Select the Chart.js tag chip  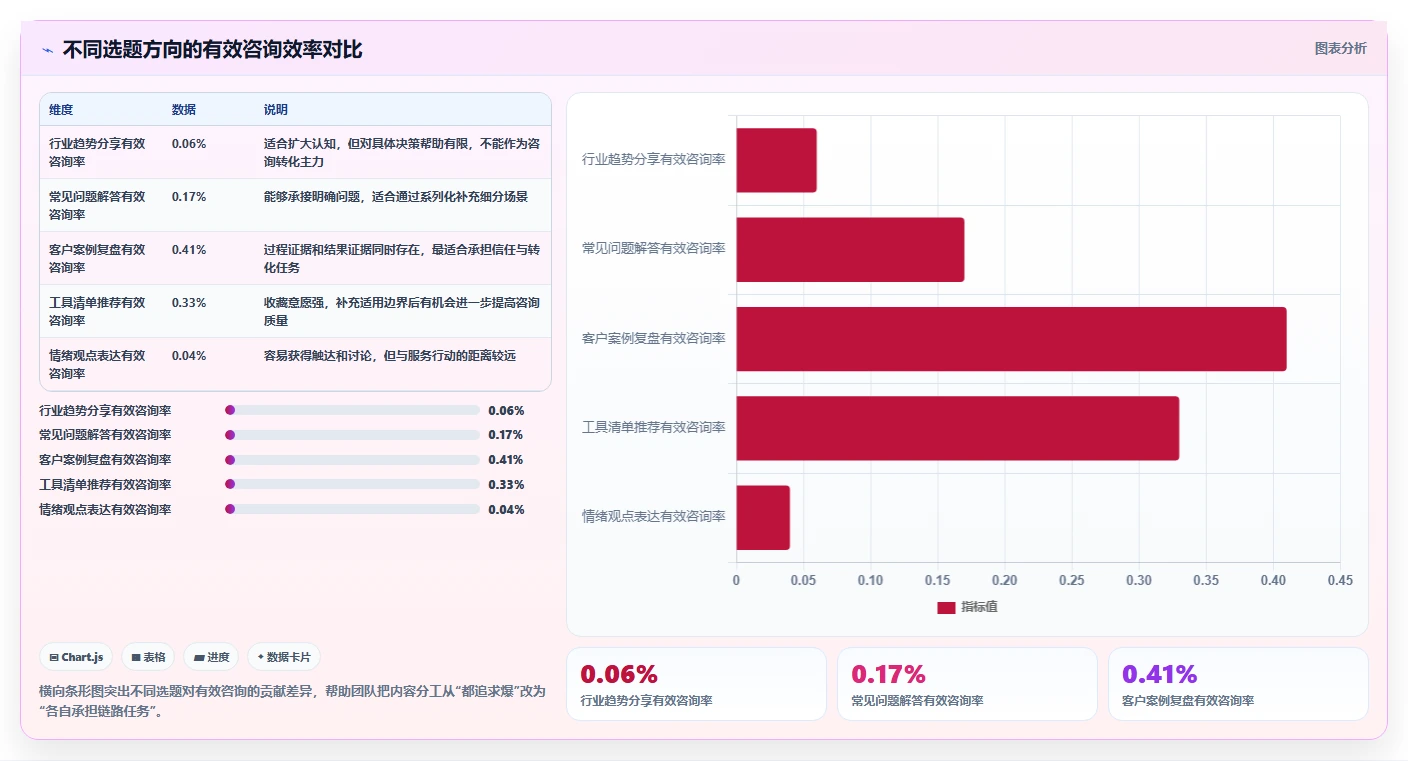pyautogui.click(x=76, y=657)
